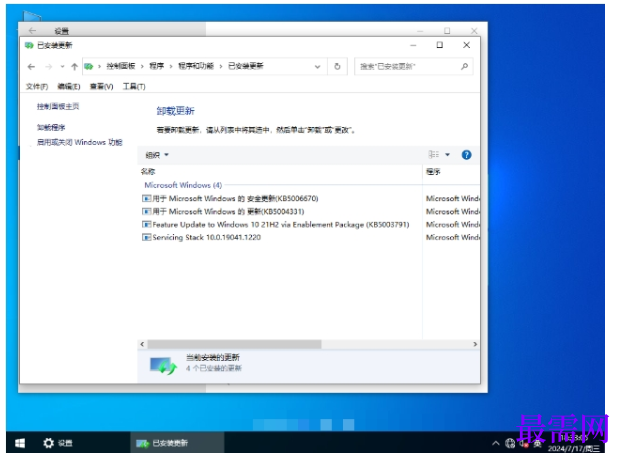This screenshot has height=460, width=628.
Task: Click icon beside KB5006670 update
Action: click(x=147, y=199)
